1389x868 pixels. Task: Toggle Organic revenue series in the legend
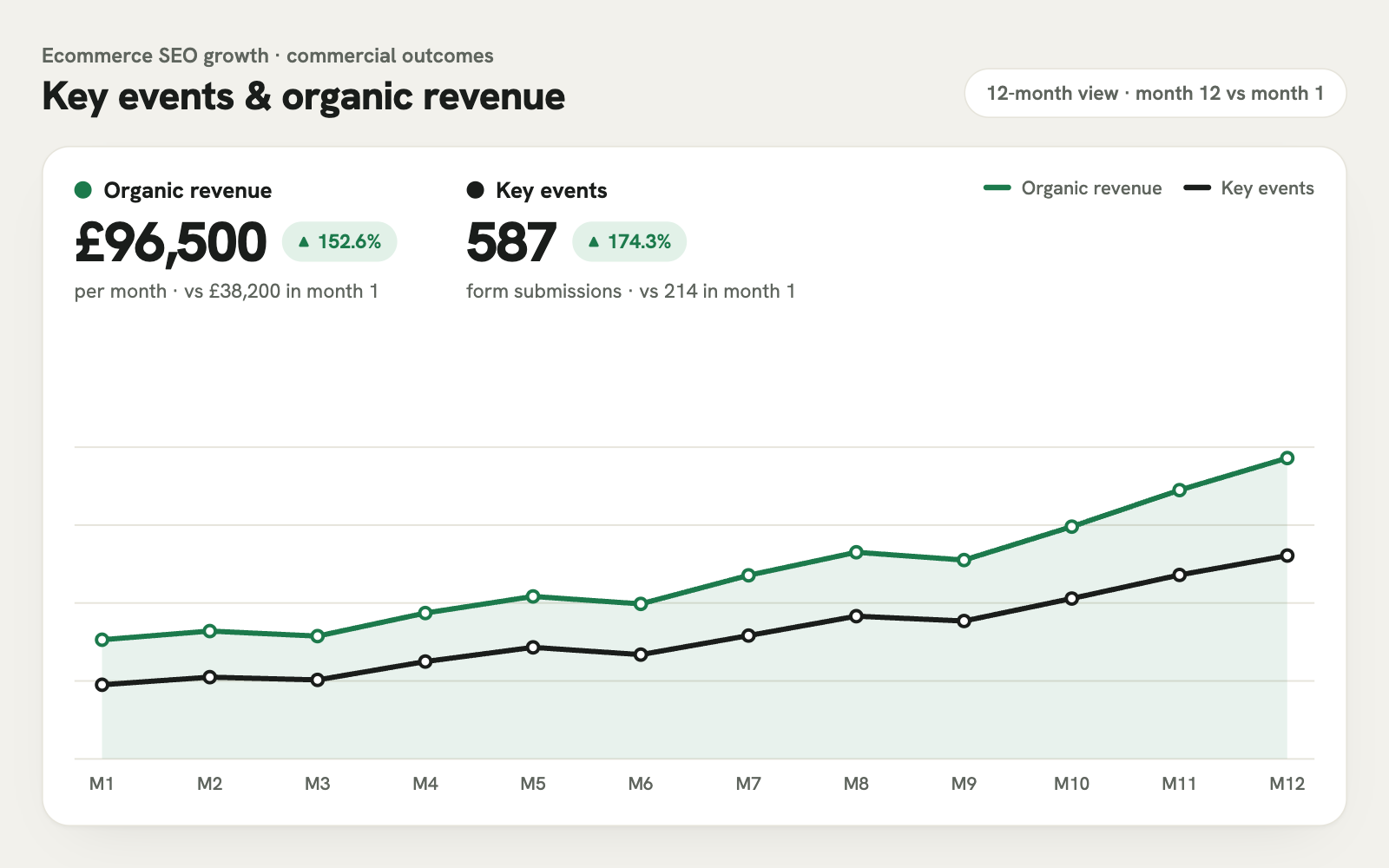pyautogui.click(x=1073, y=188)
